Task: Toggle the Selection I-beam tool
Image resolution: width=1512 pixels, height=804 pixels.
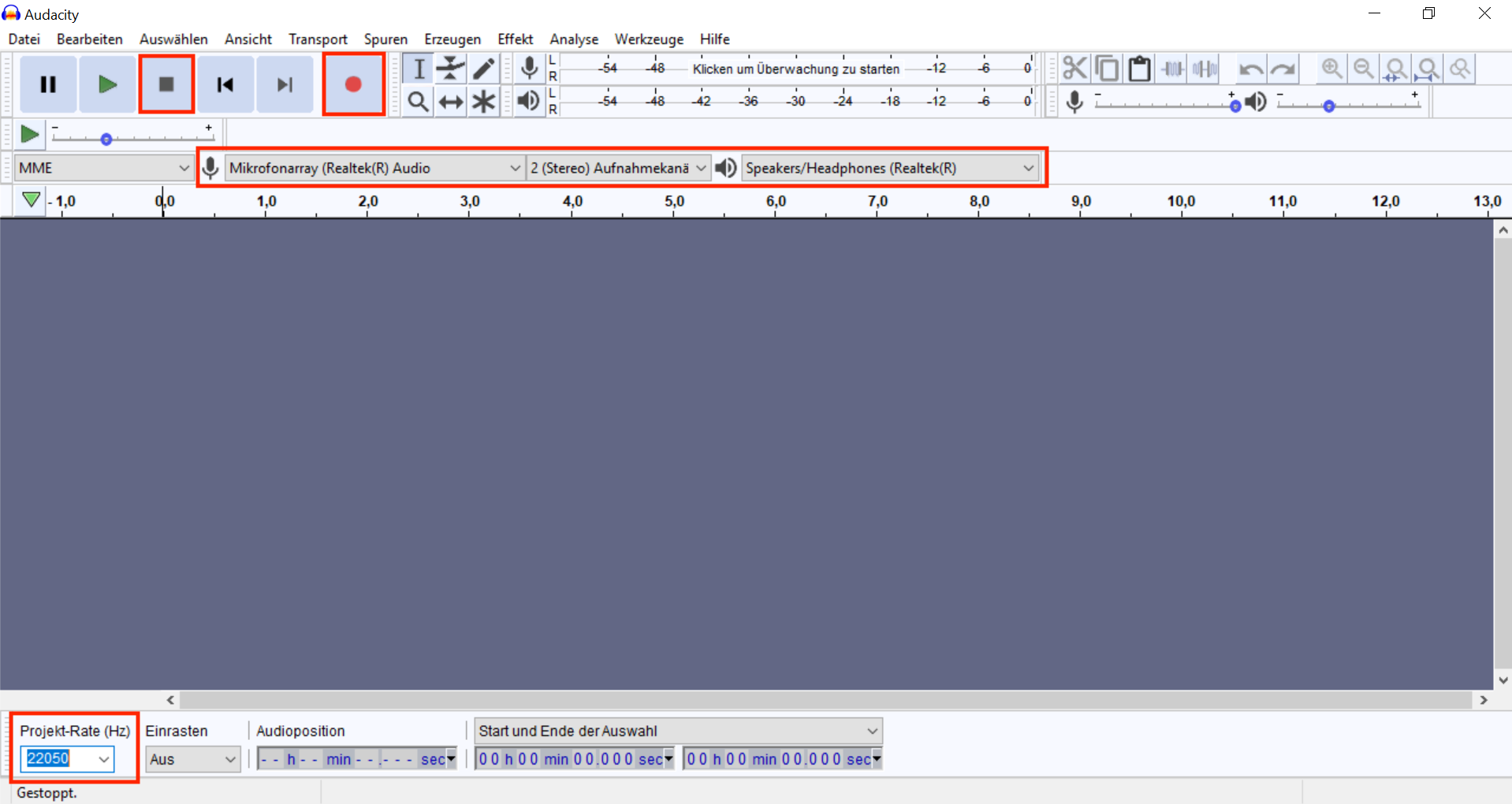Action: tap(418, 69)
